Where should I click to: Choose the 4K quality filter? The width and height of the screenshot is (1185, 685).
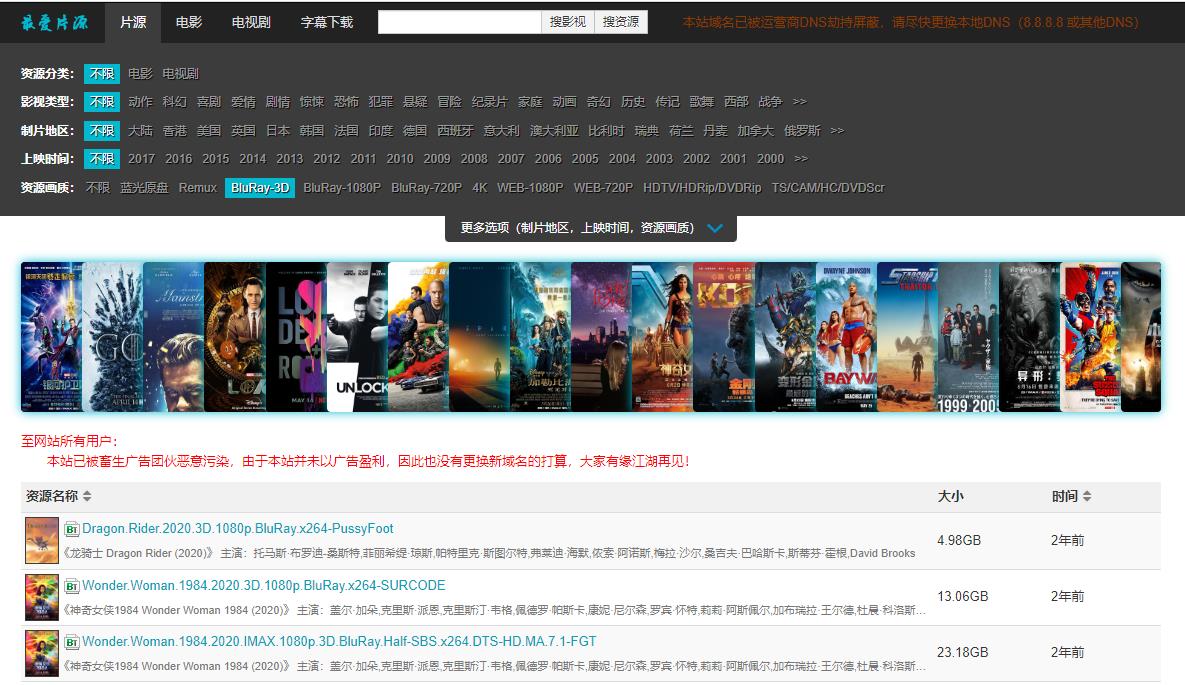480,188
